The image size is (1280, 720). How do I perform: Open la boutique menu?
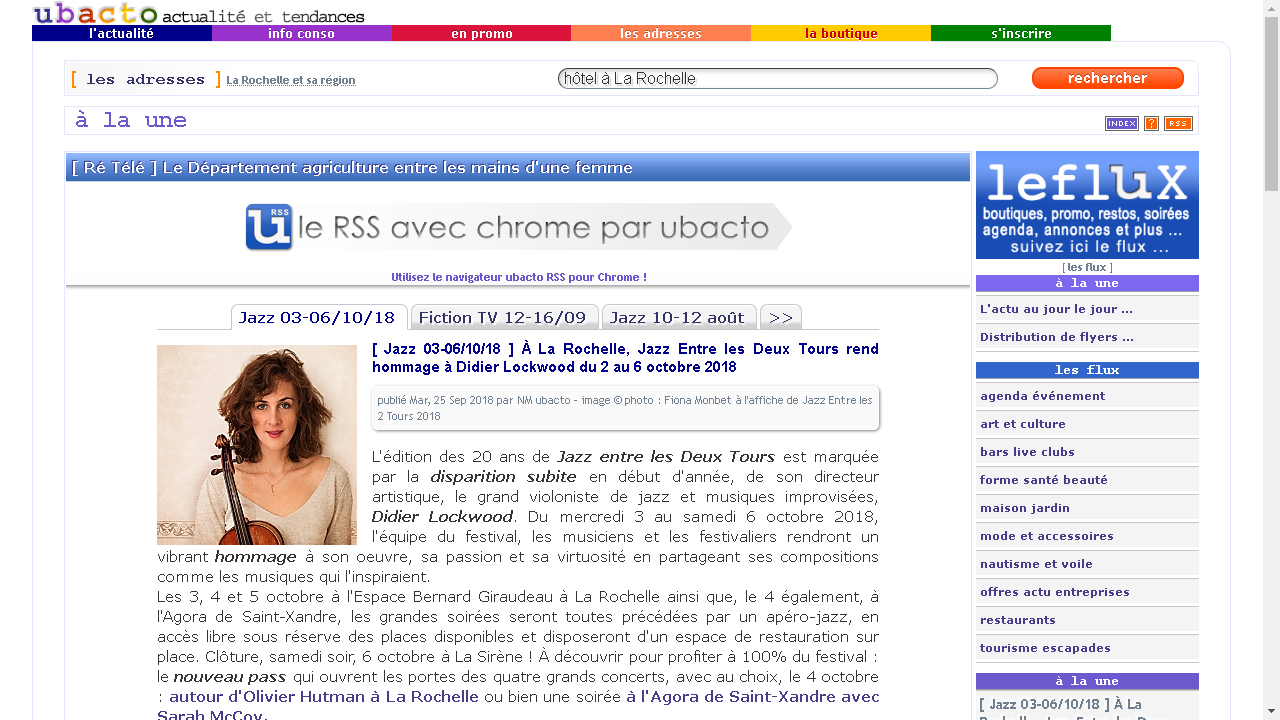[841, 33]
